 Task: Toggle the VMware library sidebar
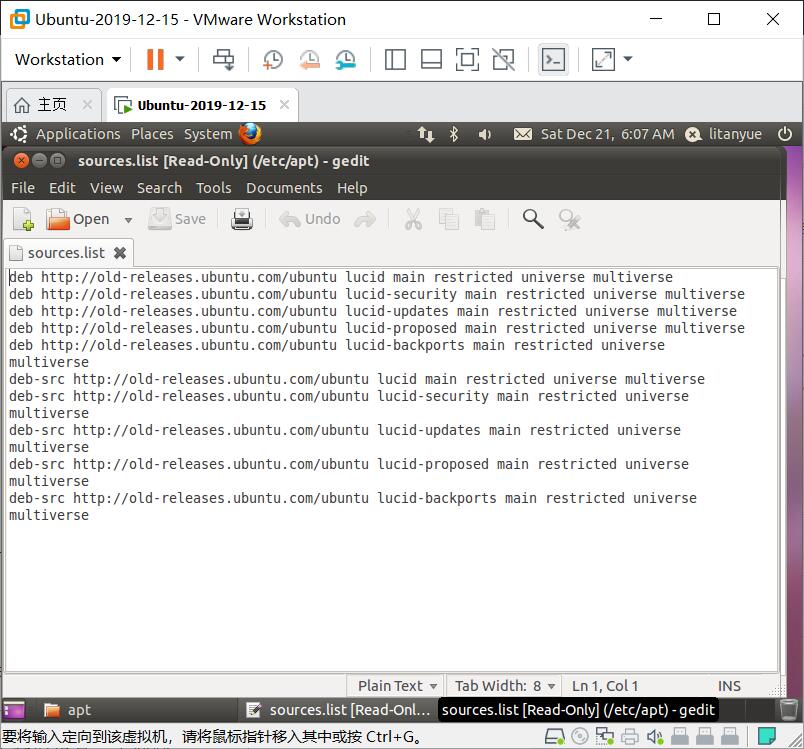(395, 59)
